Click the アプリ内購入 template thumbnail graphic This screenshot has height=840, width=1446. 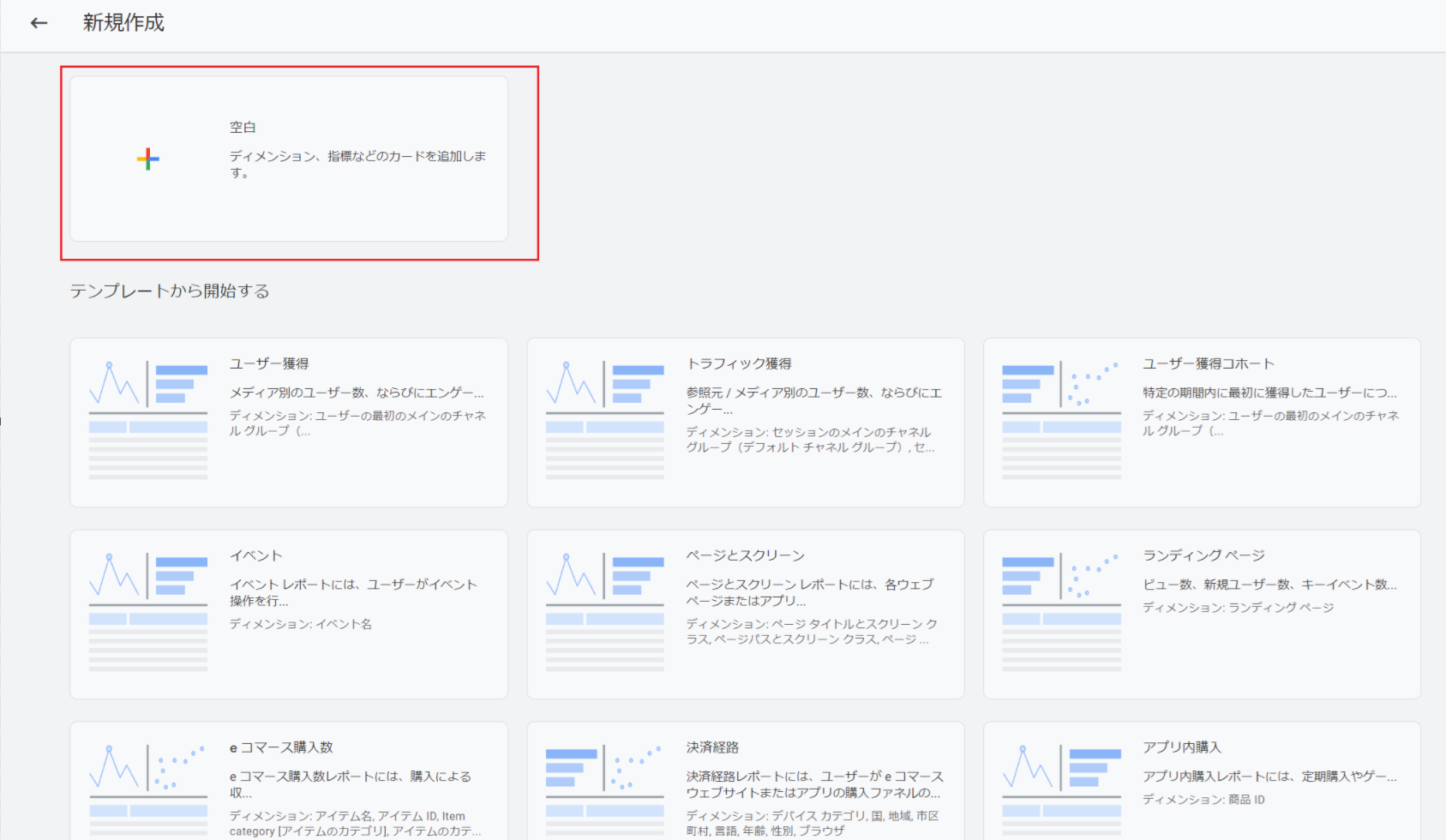coord(1061,793)
